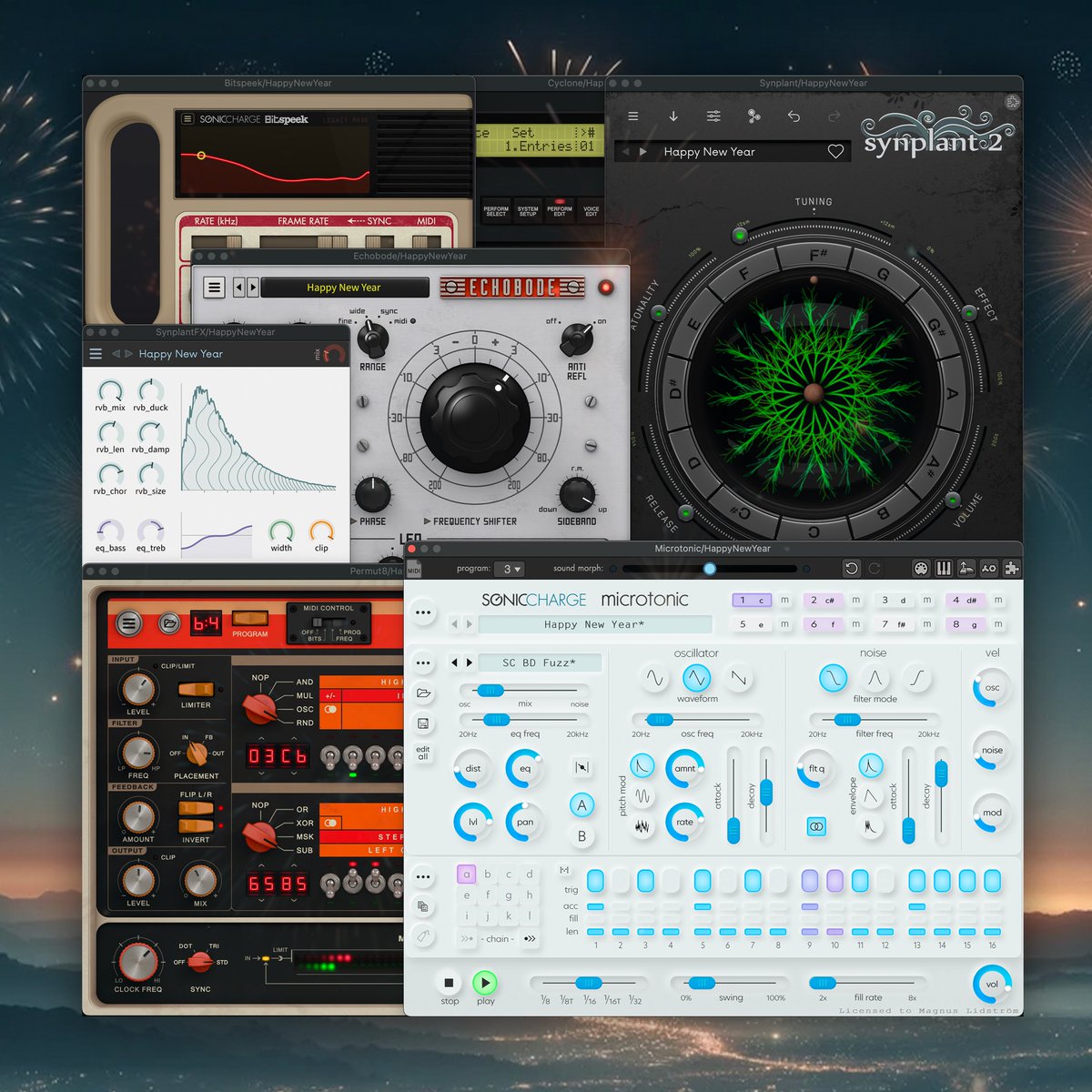Select noise pitch mod type icon
This screenshot has width=1092, height=1092.
642,826
